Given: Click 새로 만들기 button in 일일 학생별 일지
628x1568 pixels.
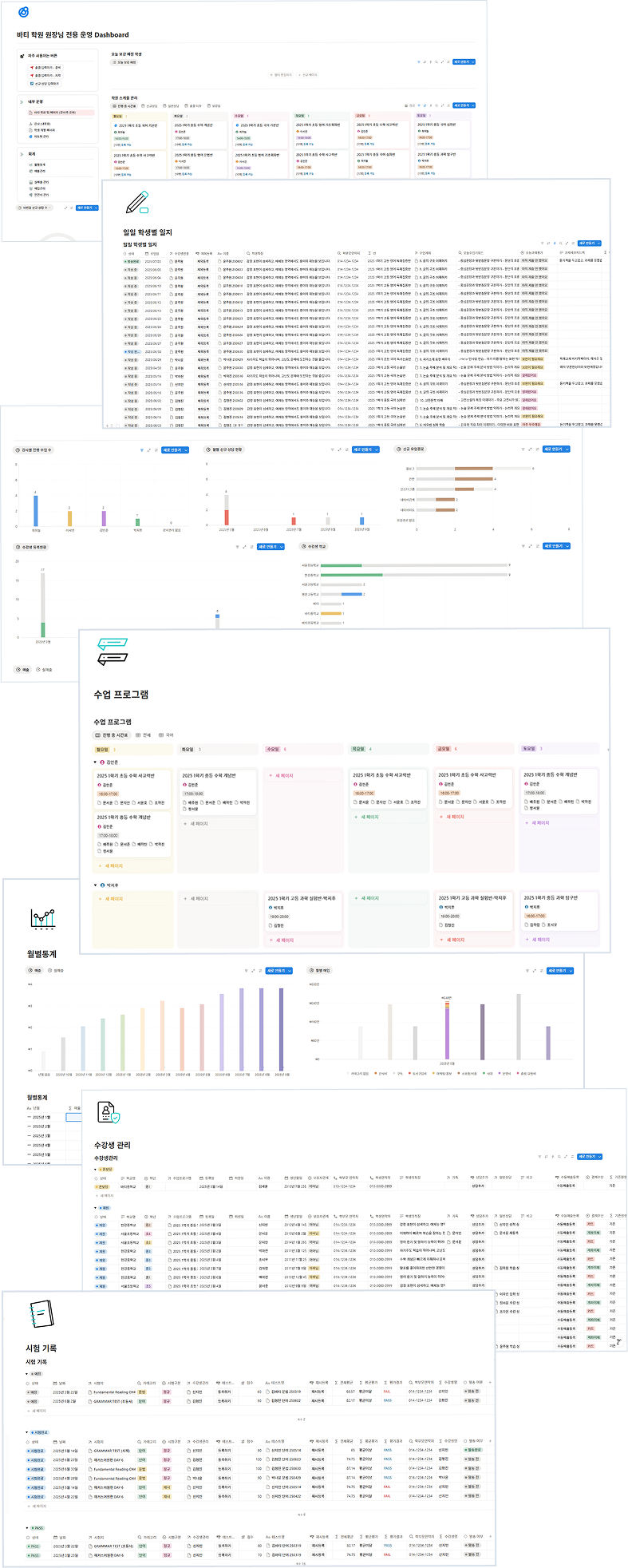Looking at the screenshot, I should 587,244.
